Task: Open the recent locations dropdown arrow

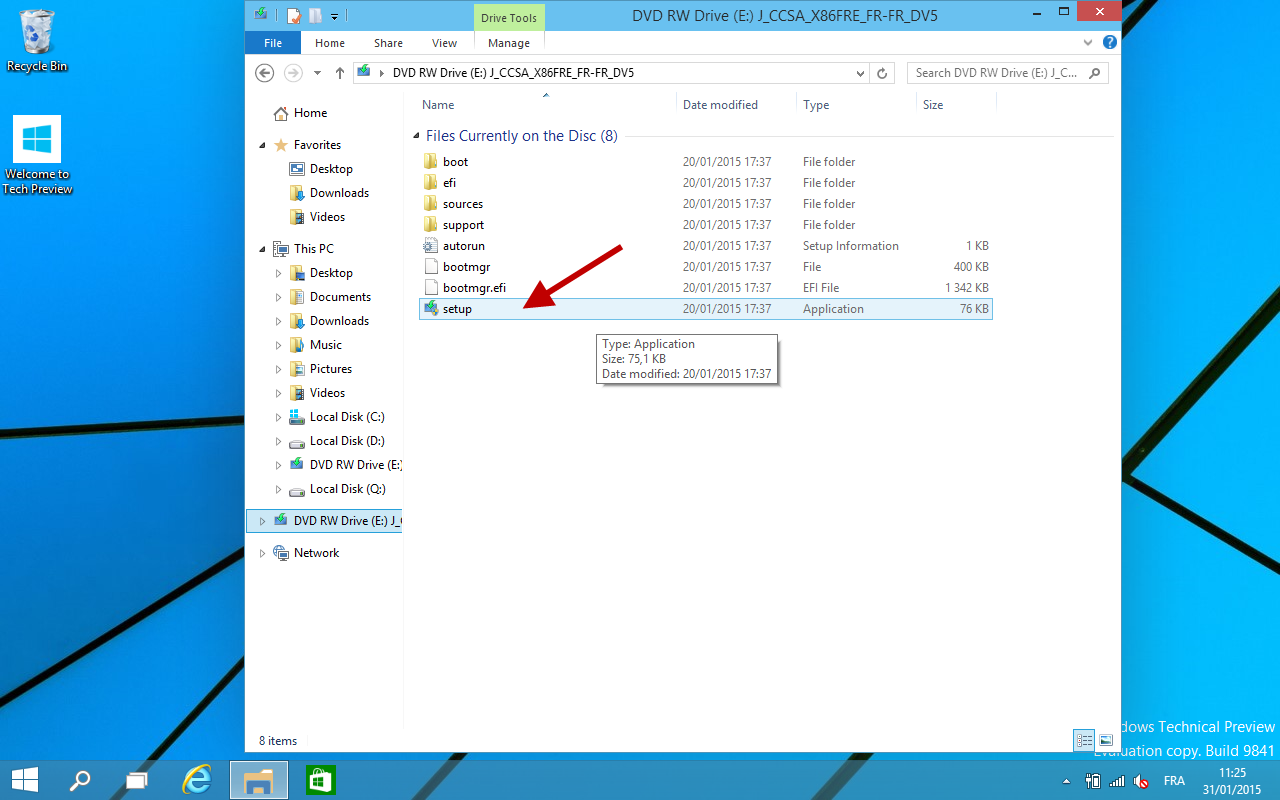Action: pos(318,73)
